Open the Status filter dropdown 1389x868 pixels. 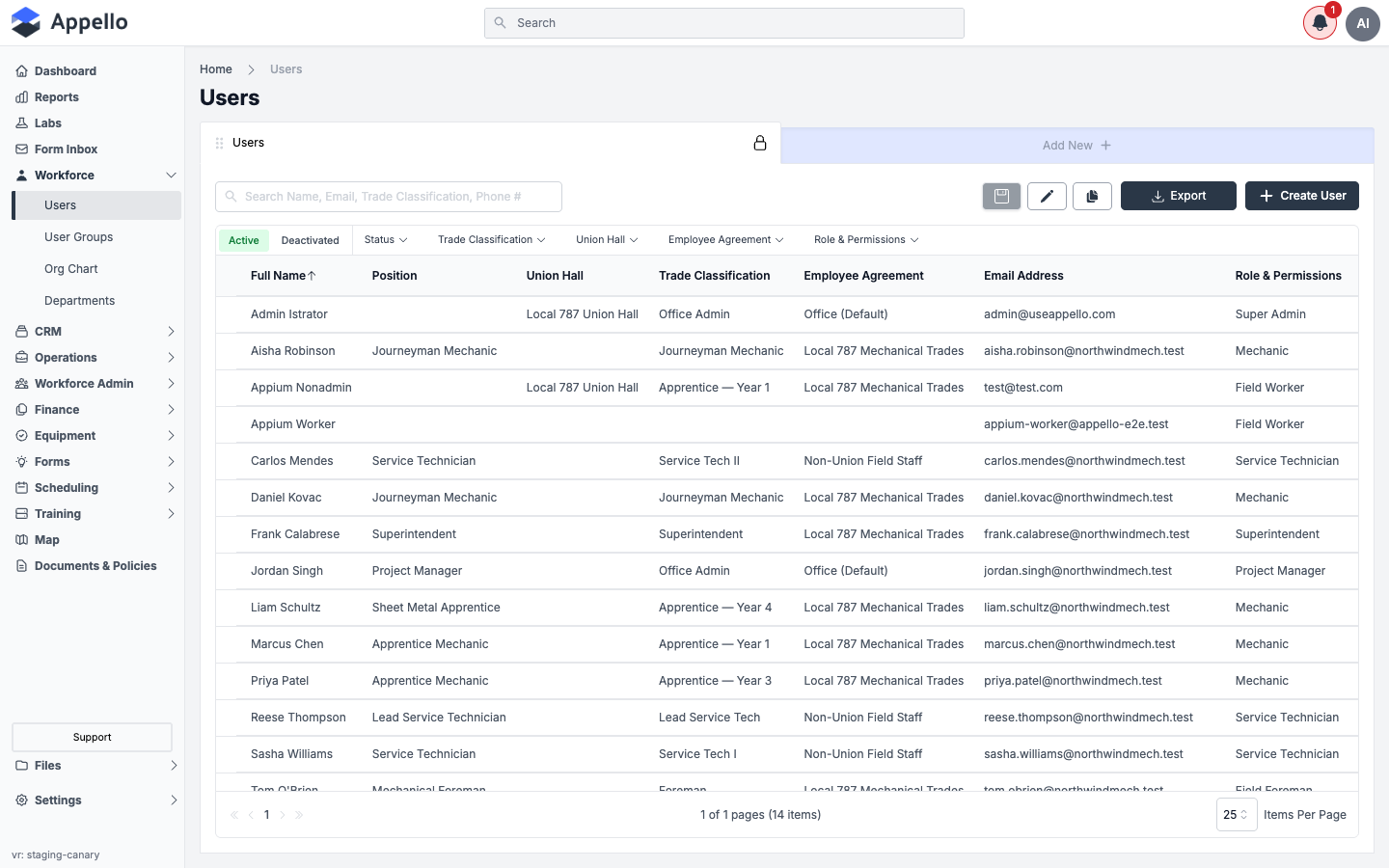tap(386, 239)
